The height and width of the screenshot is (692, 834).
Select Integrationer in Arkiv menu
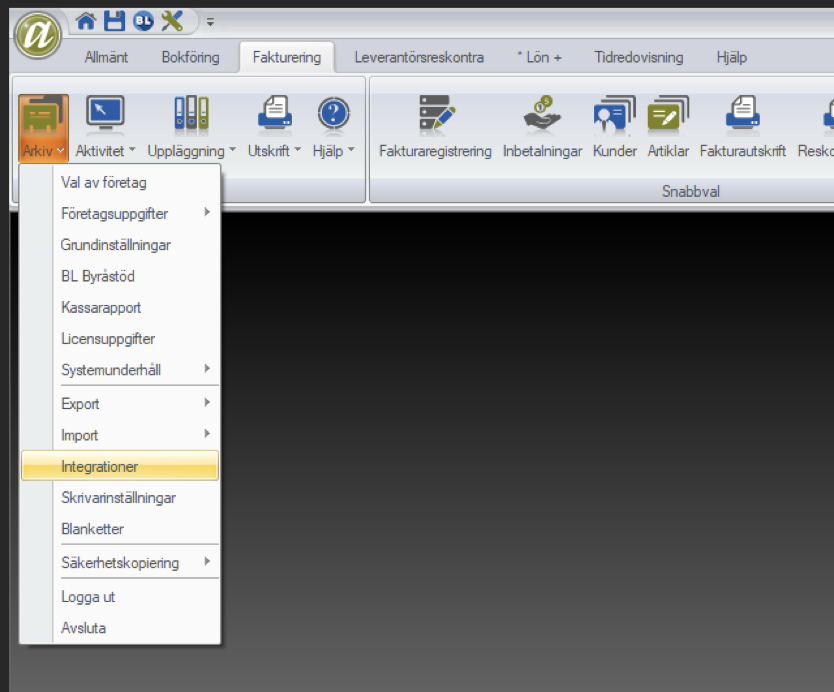pyautogui.click(x=120, y=466)
